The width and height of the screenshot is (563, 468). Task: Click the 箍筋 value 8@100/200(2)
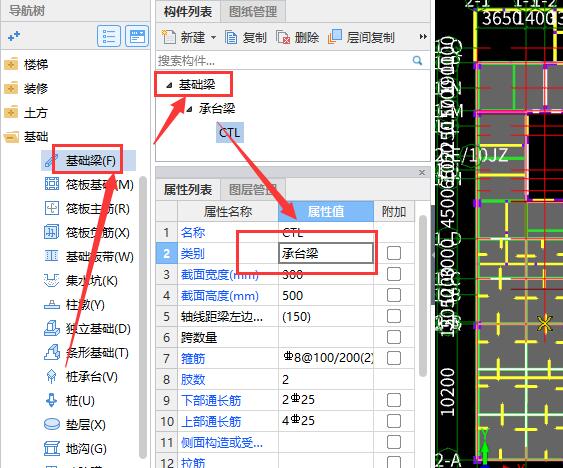[x=326, y=358]
